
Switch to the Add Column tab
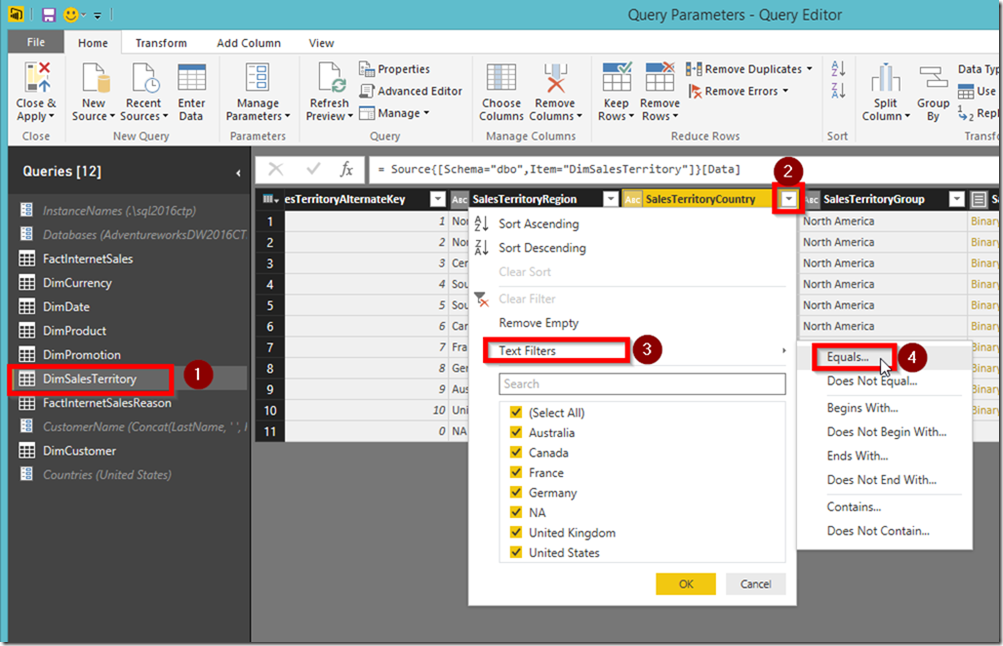(x=248, y=43)
